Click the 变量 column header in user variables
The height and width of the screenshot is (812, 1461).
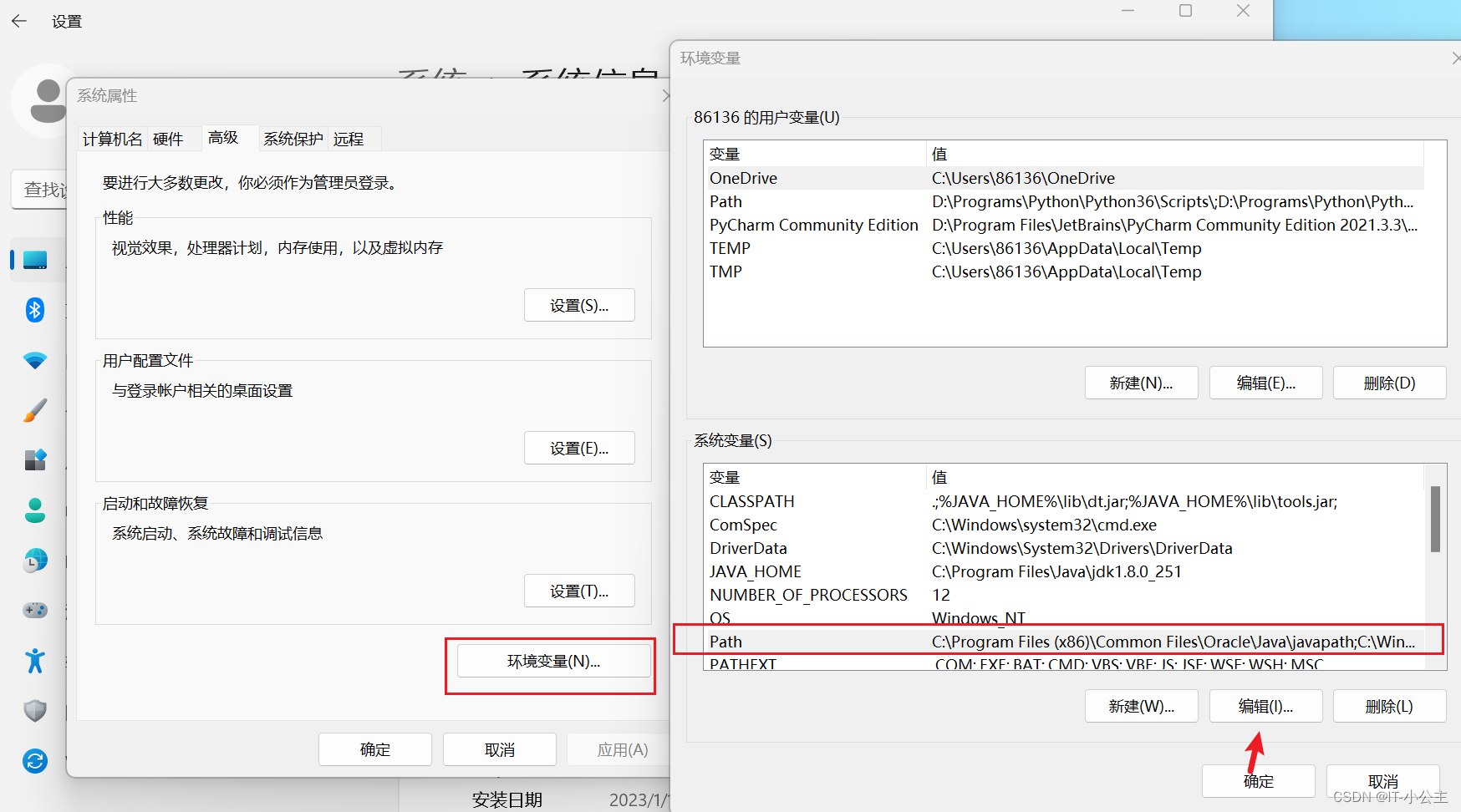(x=815, y=154)
